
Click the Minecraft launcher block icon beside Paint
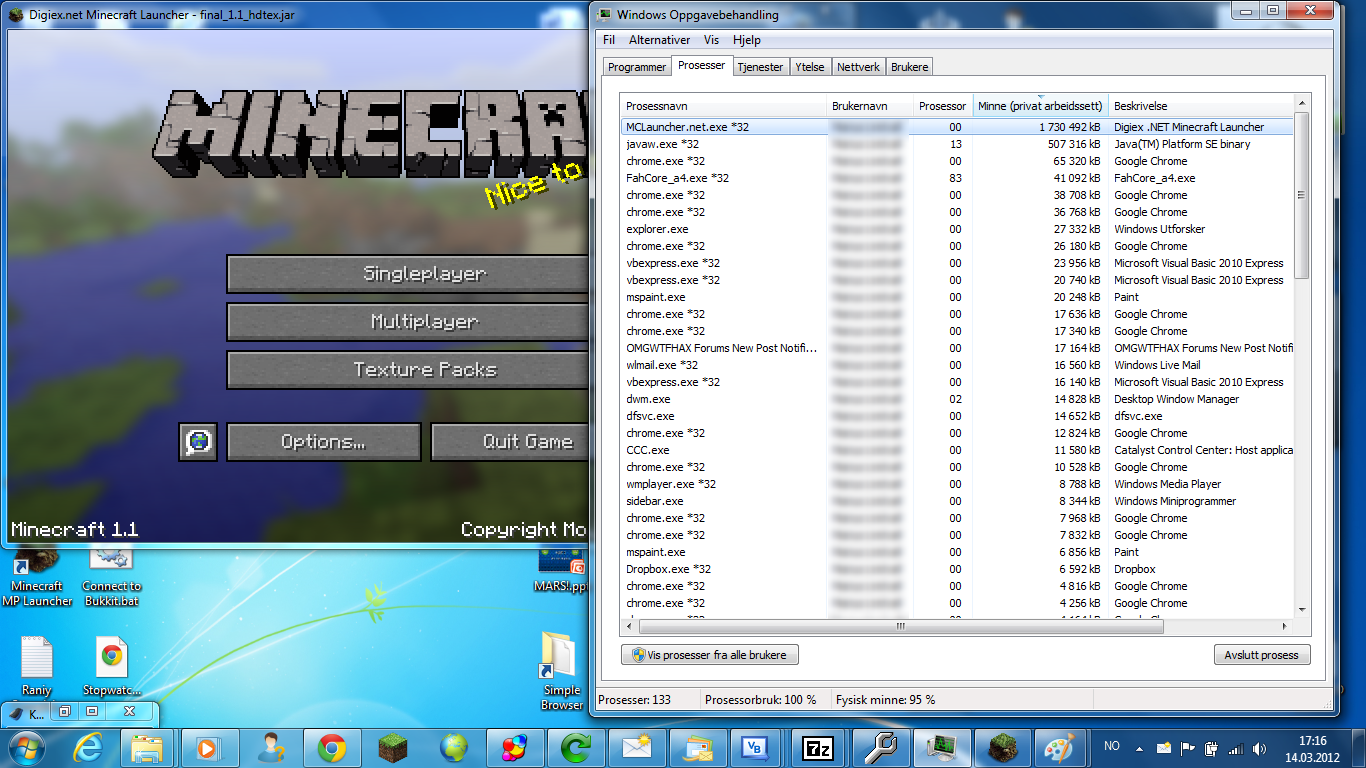click(1001, 747)
